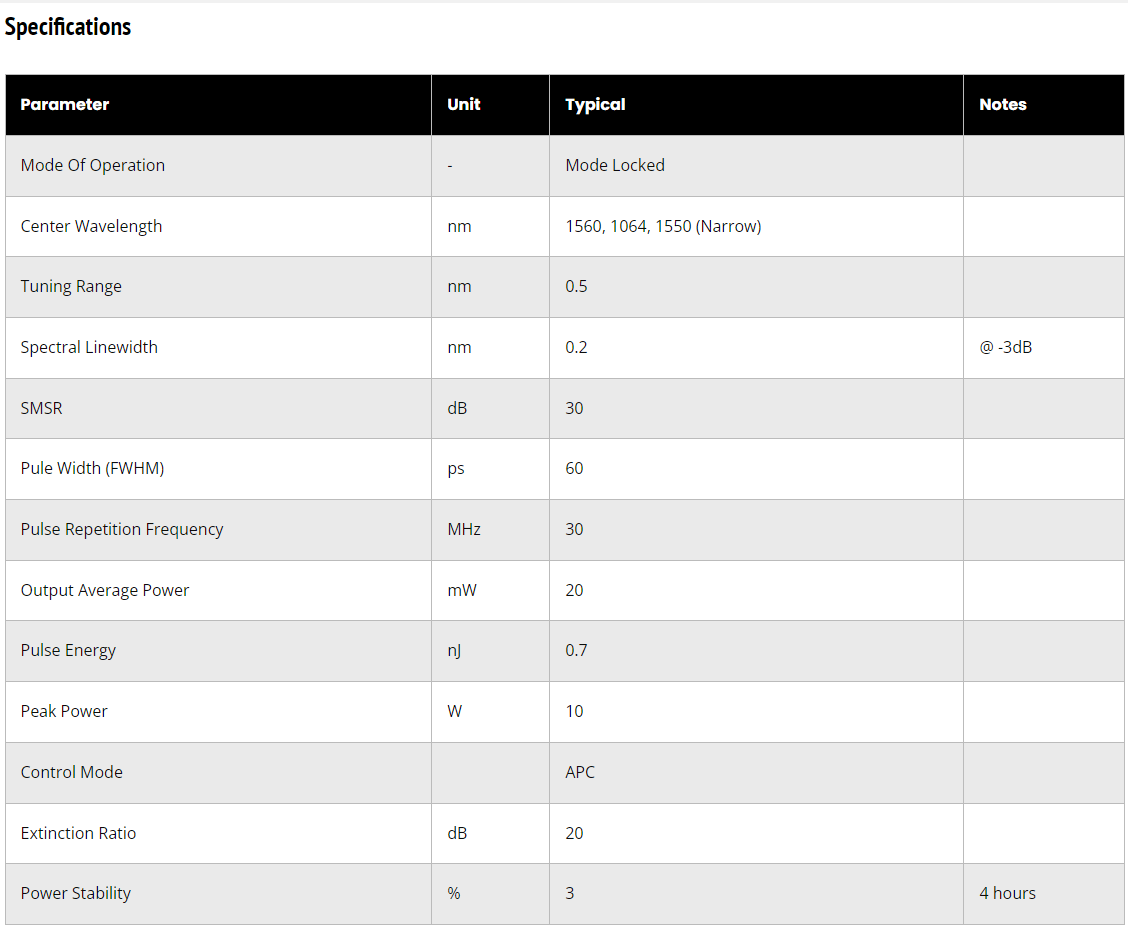Select the Mode Of Operation row label

click(93, 165)
